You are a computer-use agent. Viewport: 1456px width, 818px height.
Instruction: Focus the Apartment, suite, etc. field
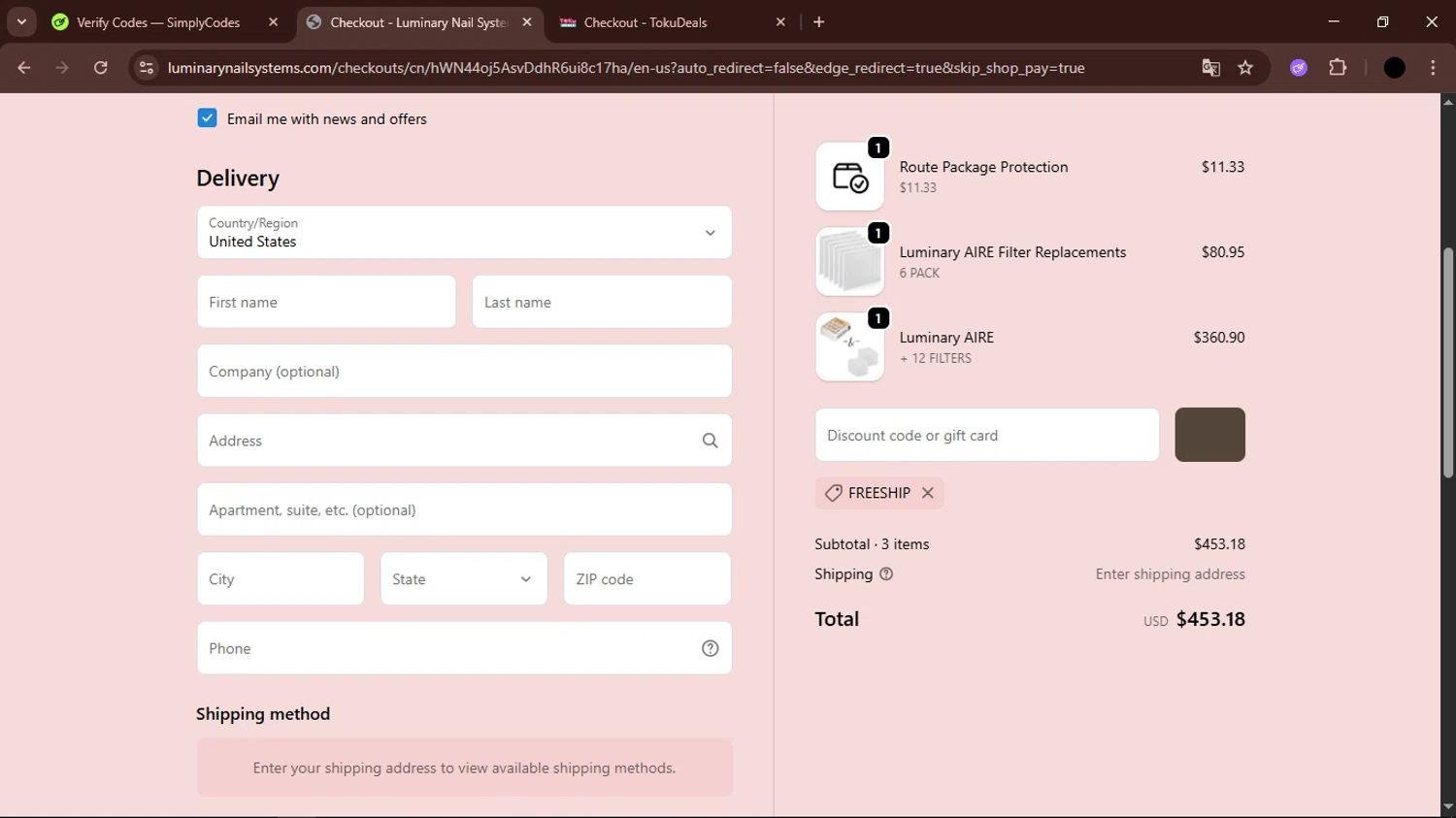click(464, 510)
